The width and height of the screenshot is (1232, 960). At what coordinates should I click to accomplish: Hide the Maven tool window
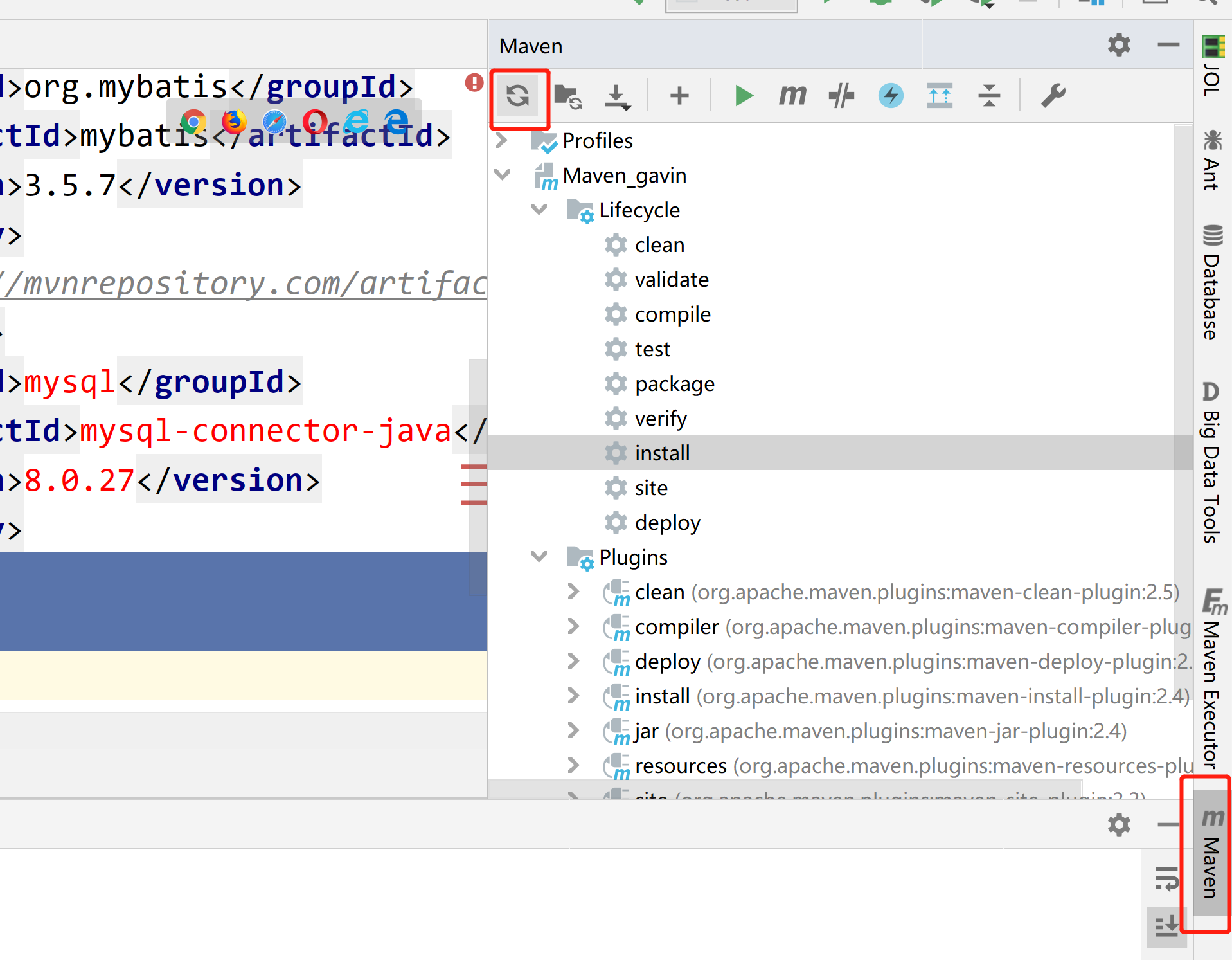pos(1168,45)
